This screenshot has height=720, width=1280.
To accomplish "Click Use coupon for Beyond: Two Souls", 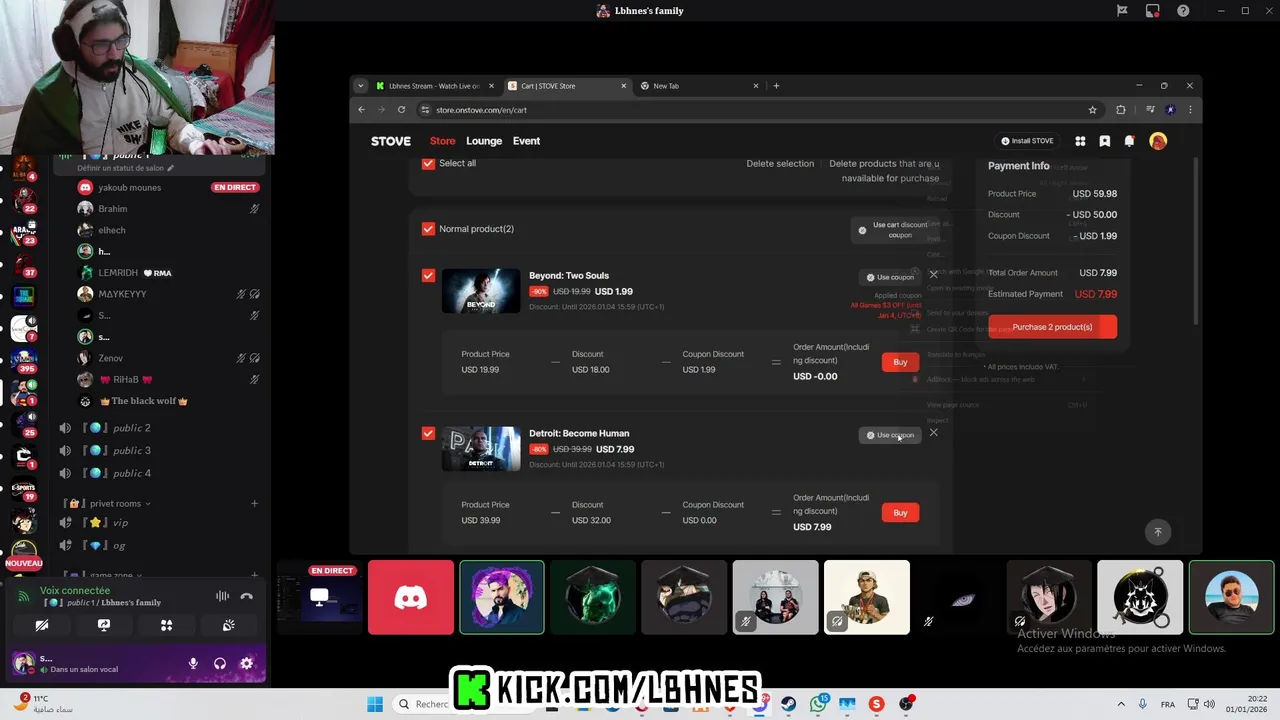I will 890,277.
